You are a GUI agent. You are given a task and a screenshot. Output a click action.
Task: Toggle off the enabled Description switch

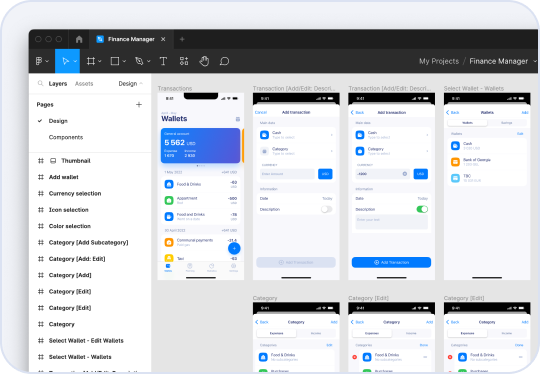pyautogui.click(x=422, y=209)
